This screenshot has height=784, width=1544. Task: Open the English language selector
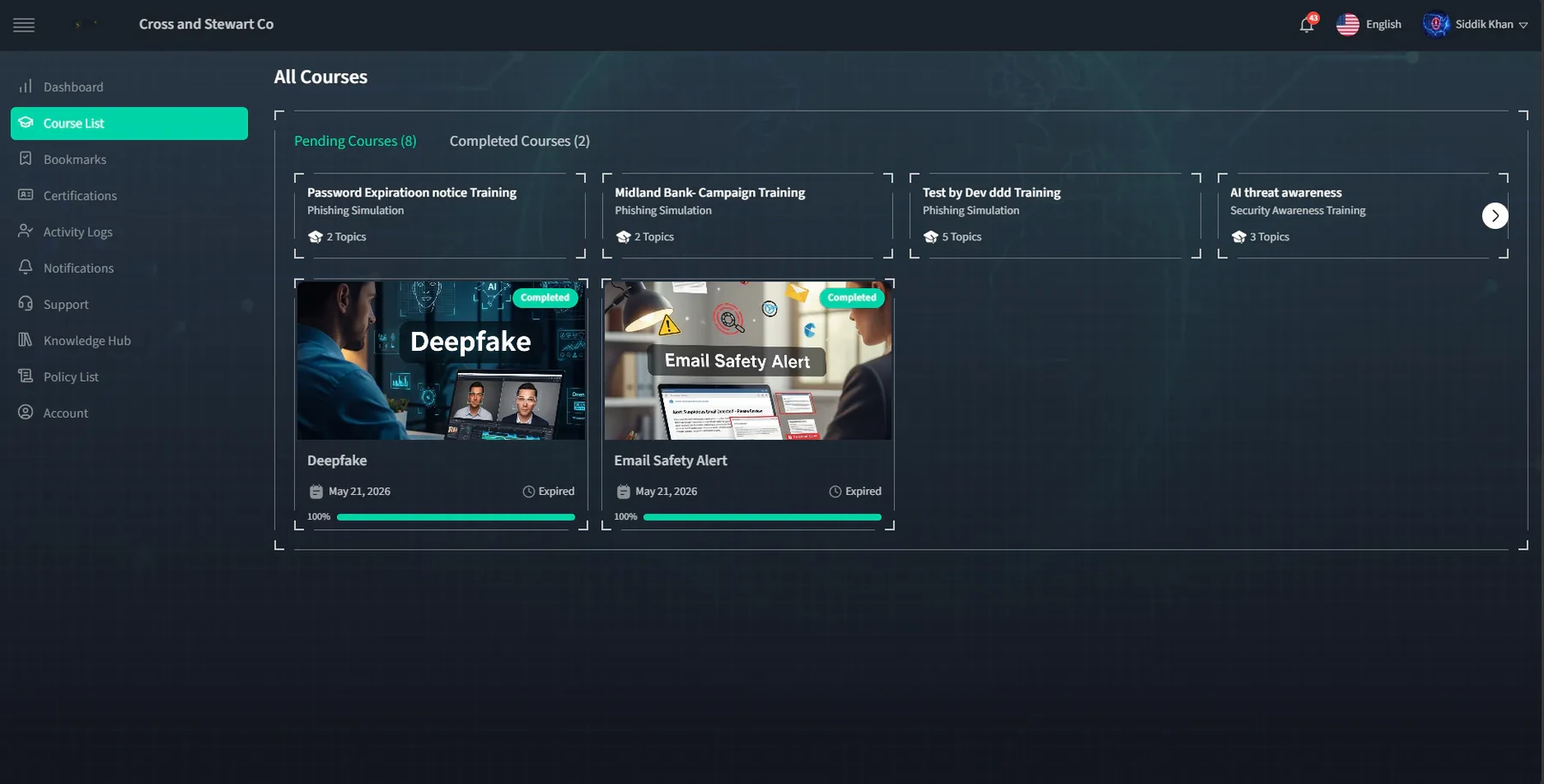[x=1383, y=24]
